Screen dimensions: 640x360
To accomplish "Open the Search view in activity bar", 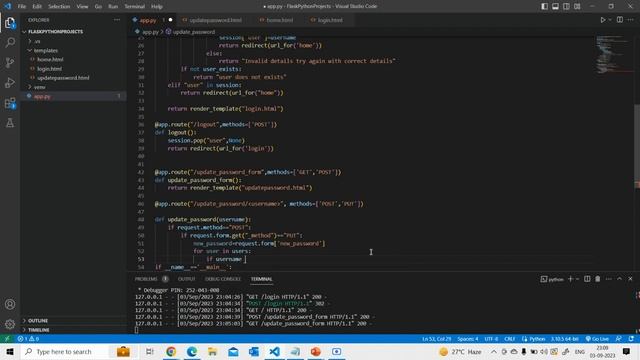I will (10, 42).
